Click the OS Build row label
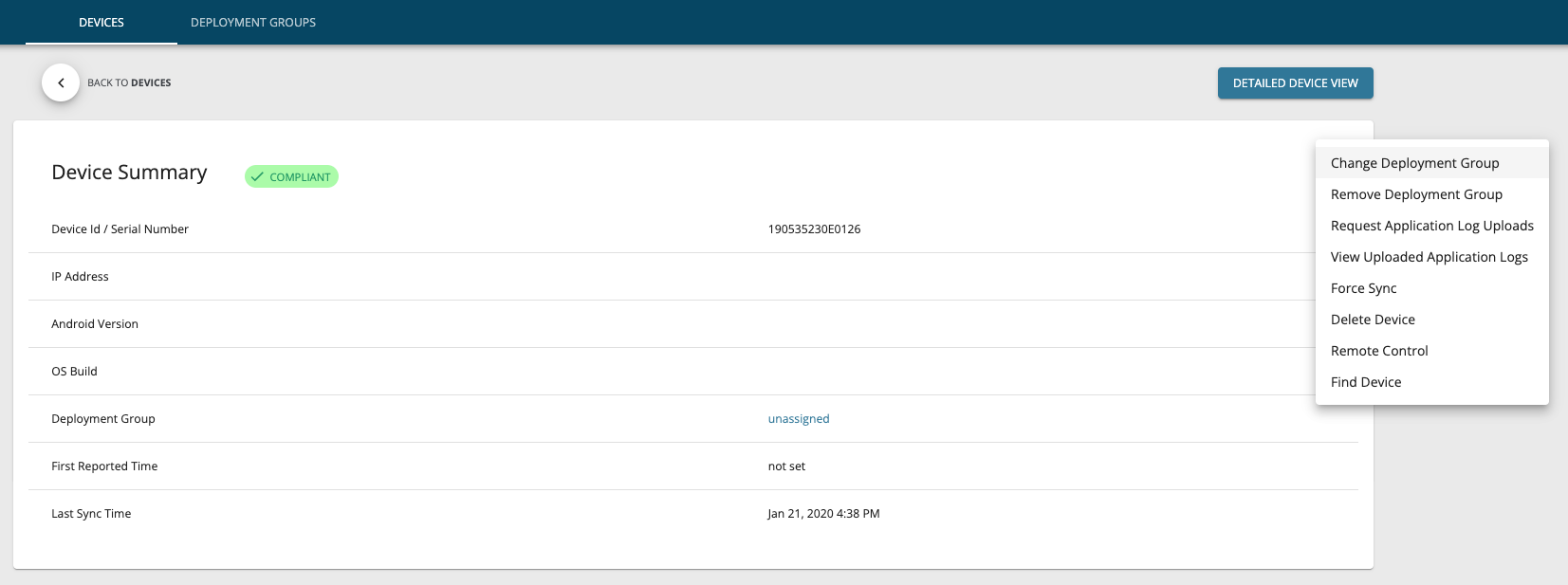This screenshot has height=585, width=1568. (x=74, y=372)
